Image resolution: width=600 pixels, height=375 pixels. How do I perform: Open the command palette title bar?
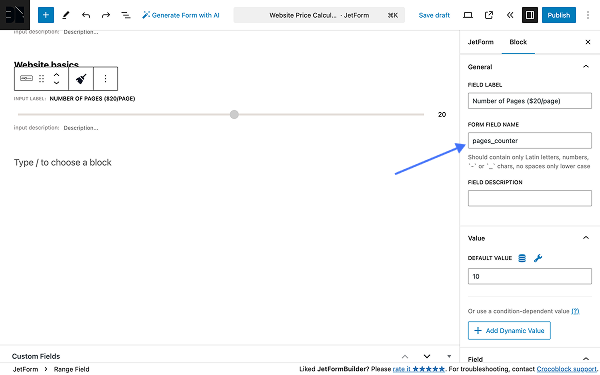[319, 15]
